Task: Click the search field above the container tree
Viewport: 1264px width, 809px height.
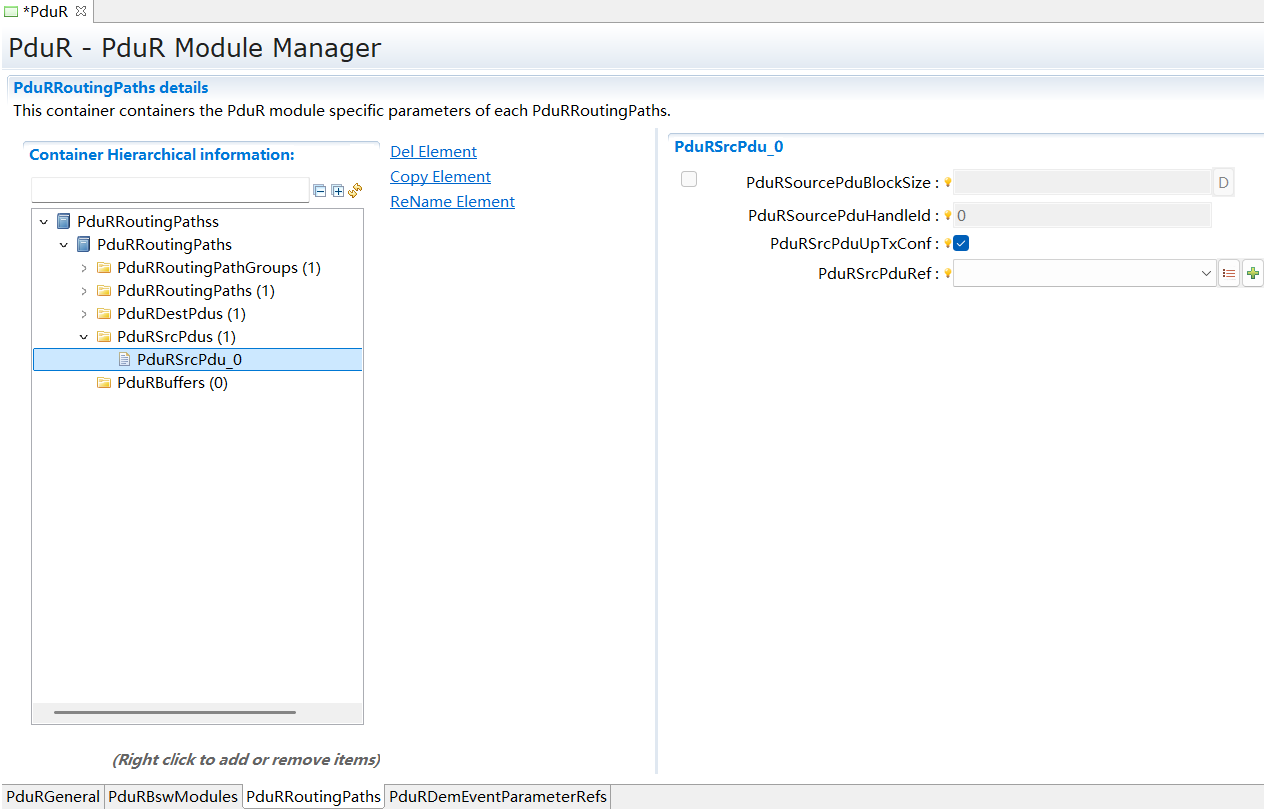Action: pyautogui.click(x=170, y=189)
